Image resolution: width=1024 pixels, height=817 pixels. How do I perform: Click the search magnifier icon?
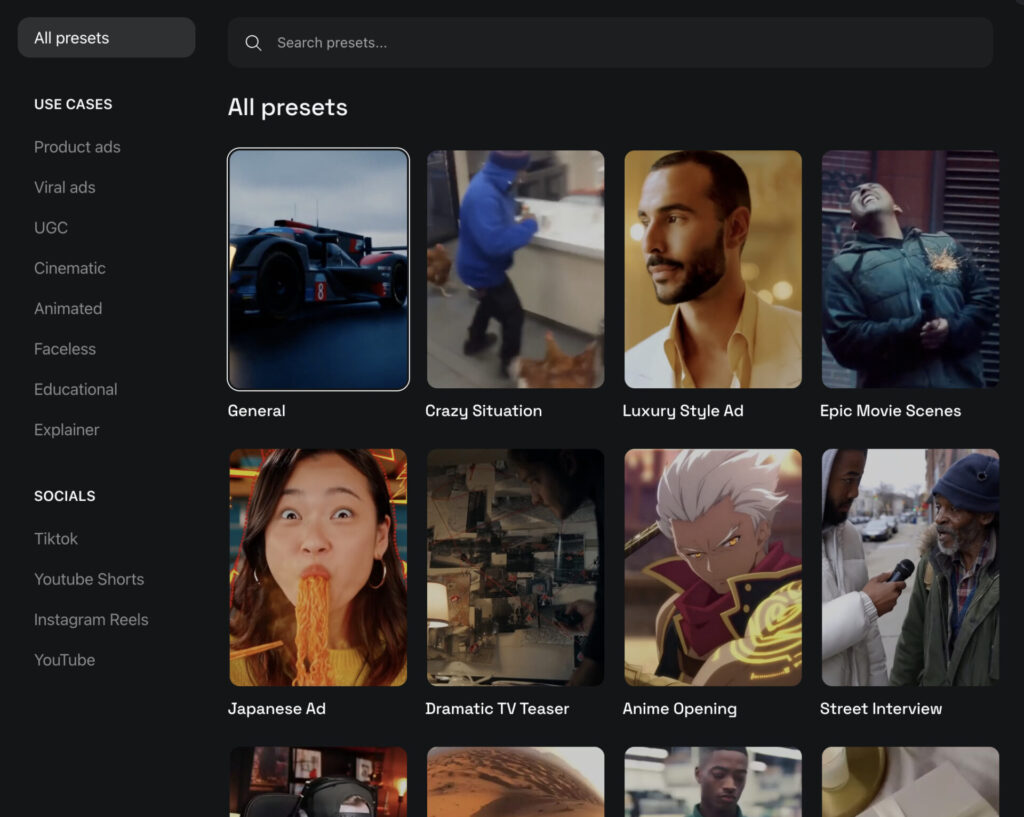pos(253,43)
